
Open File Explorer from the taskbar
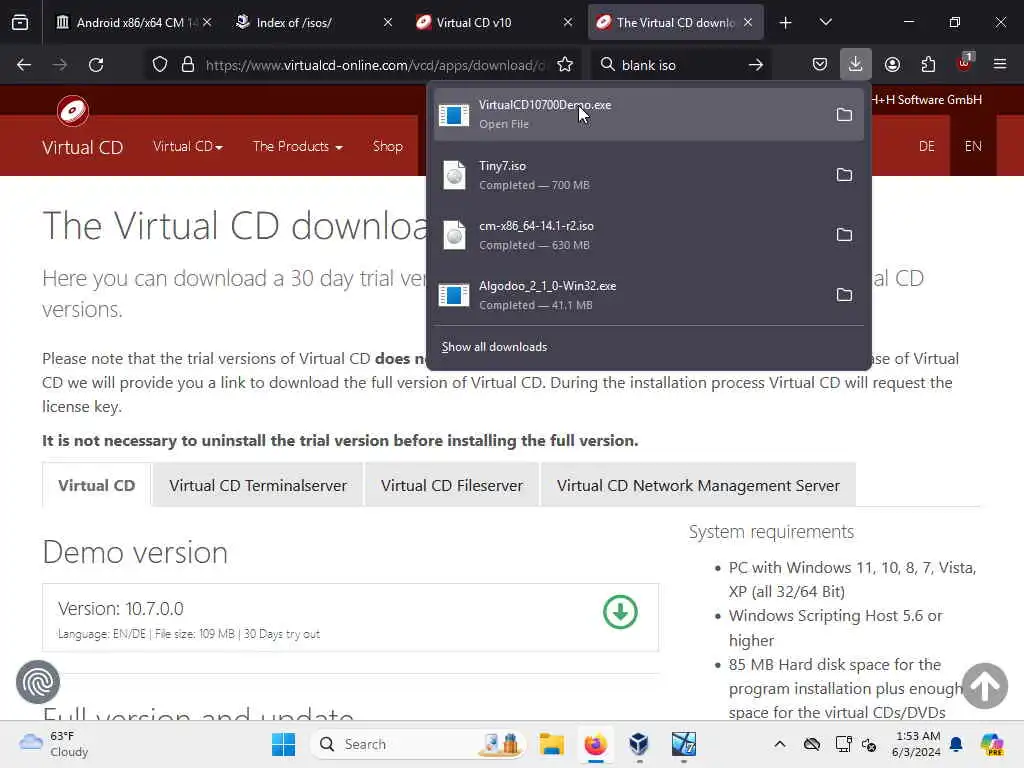(x=552, y=744)
